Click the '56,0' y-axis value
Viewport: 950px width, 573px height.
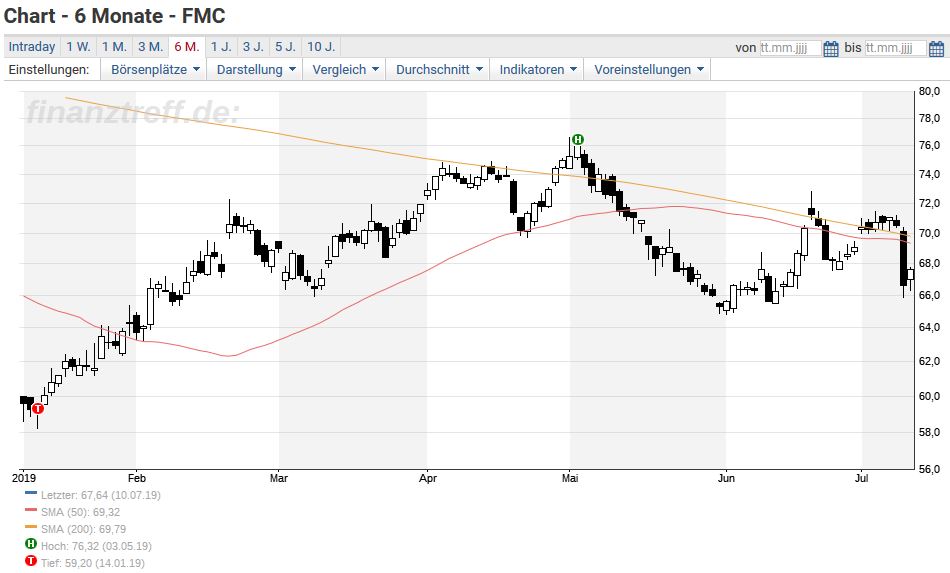coord(929,469)
